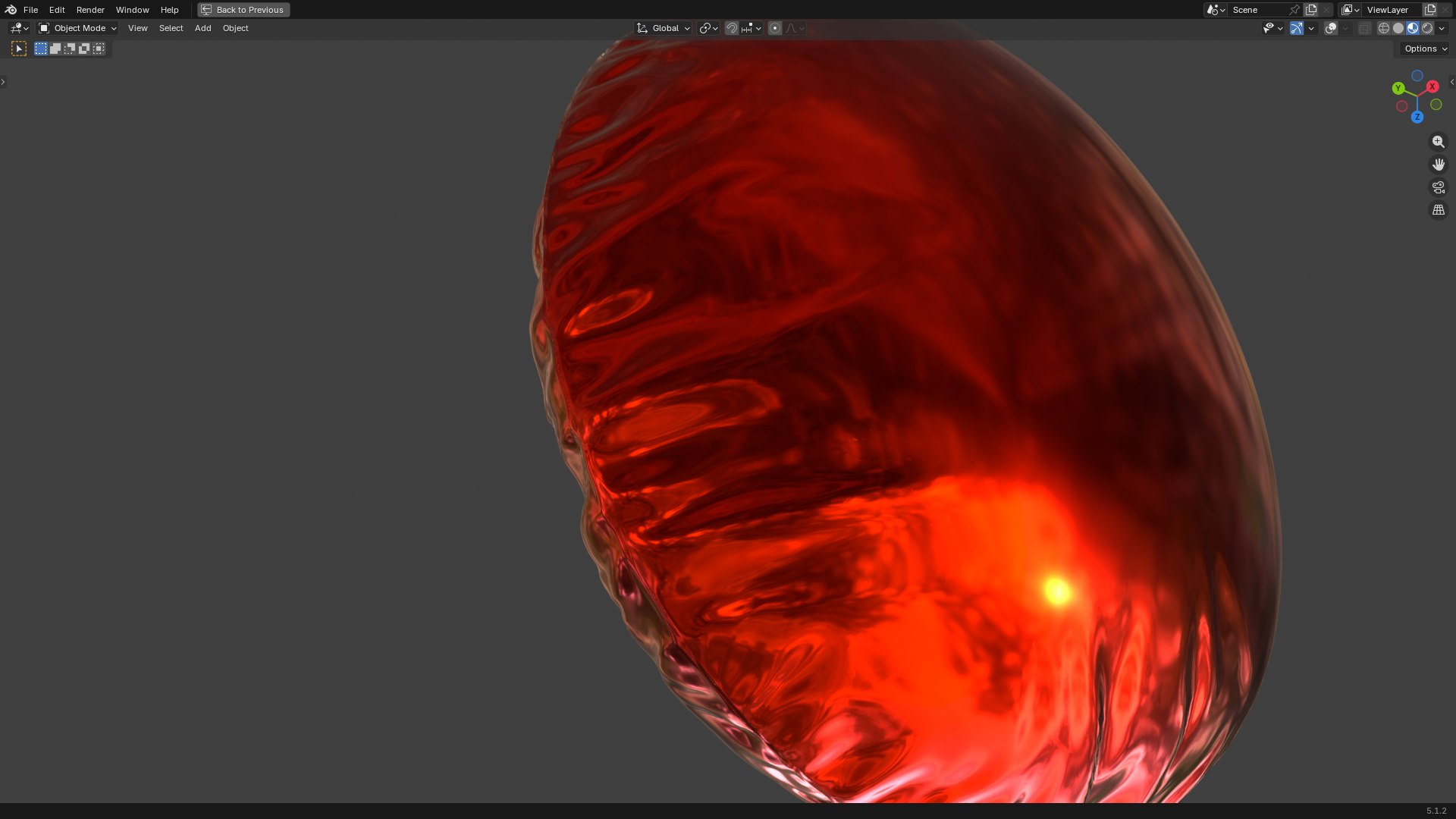
Task: Switch perspective/orthographic grid icon
Action: tap(1439, 210)
